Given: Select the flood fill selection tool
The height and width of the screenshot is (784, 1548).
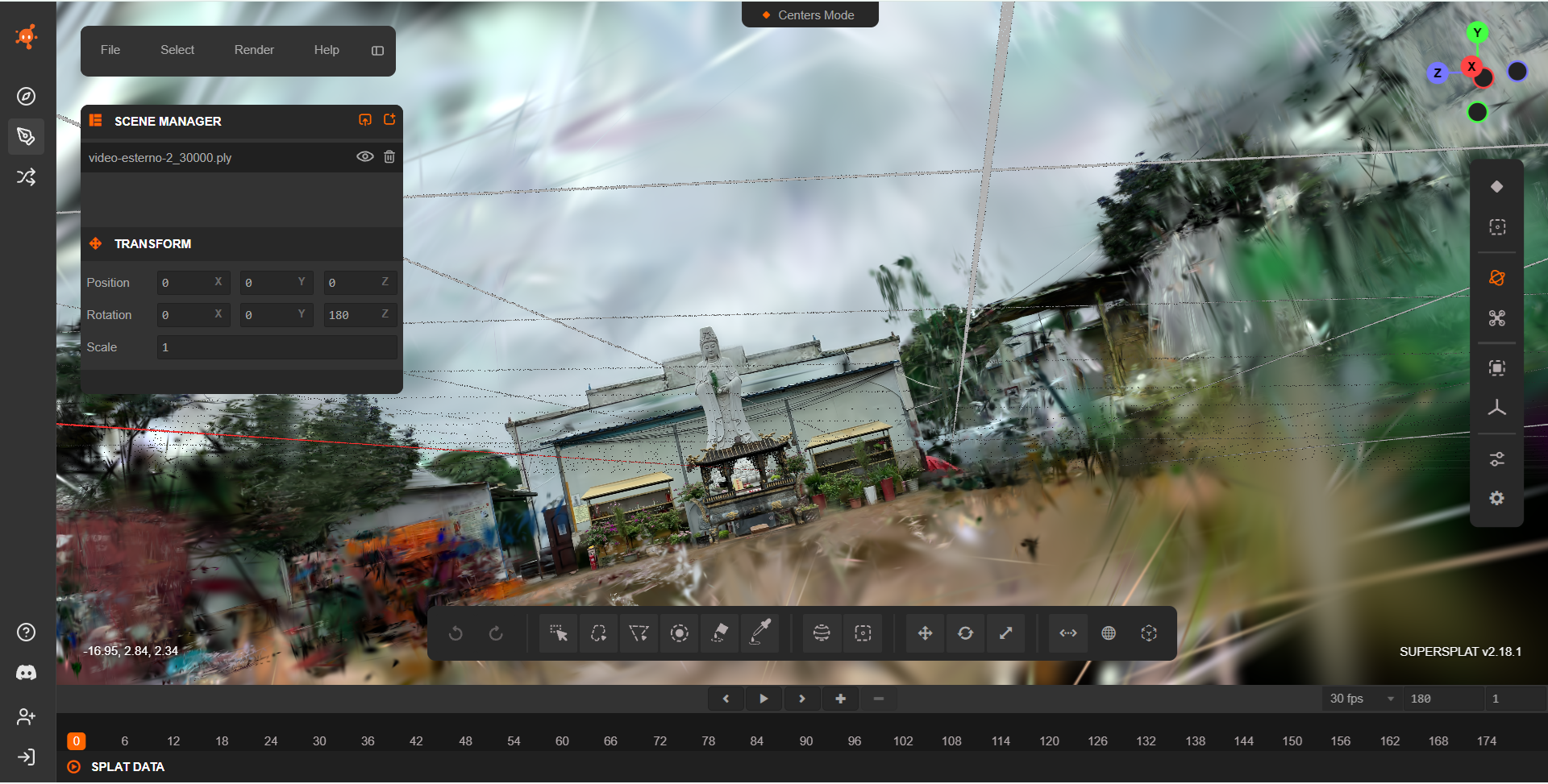Looking at the screenshot, I should [720, 633].
